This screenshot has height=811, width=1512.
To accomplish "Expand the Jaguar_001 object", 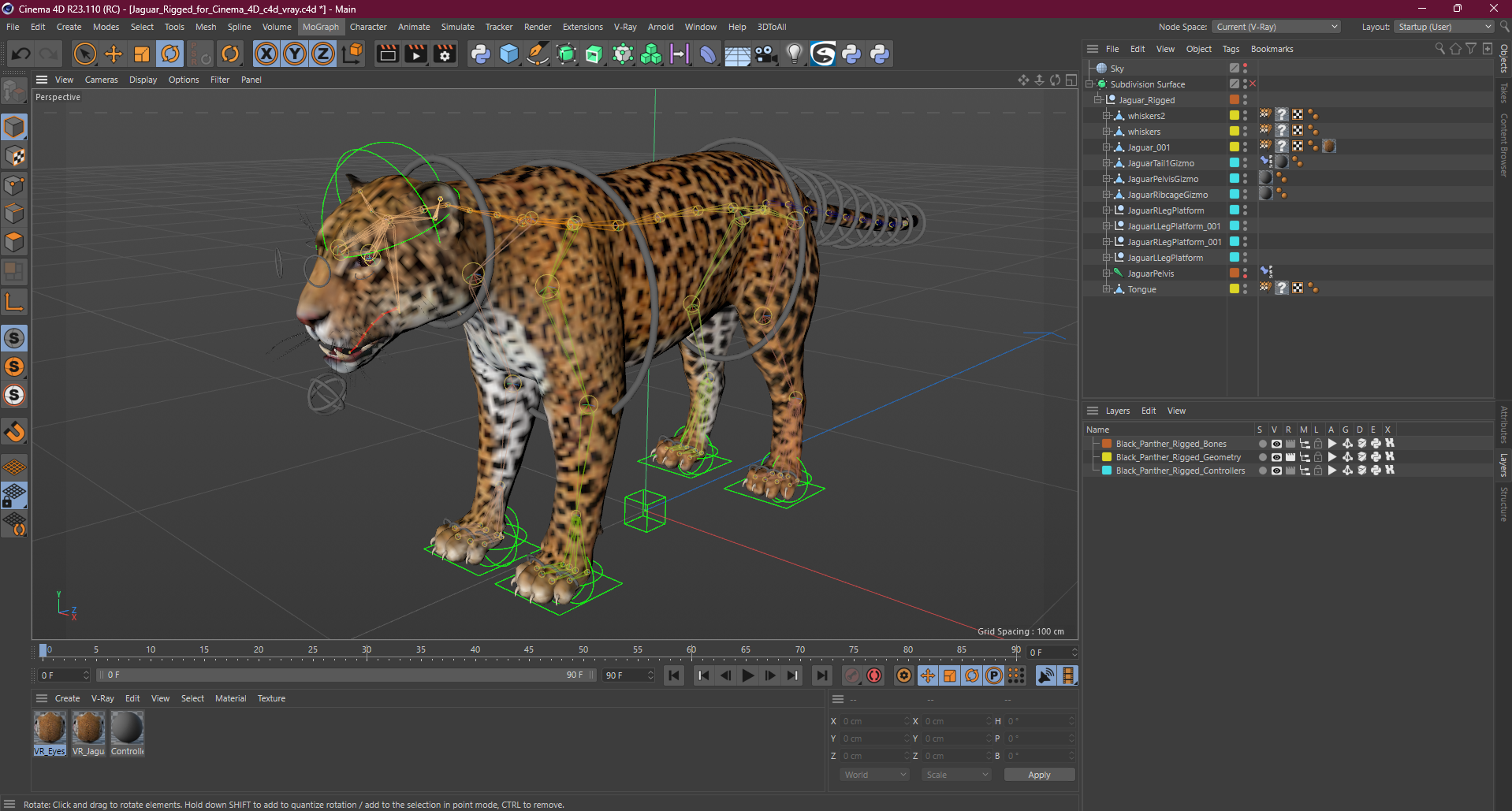I will (x=1107, y=147).
